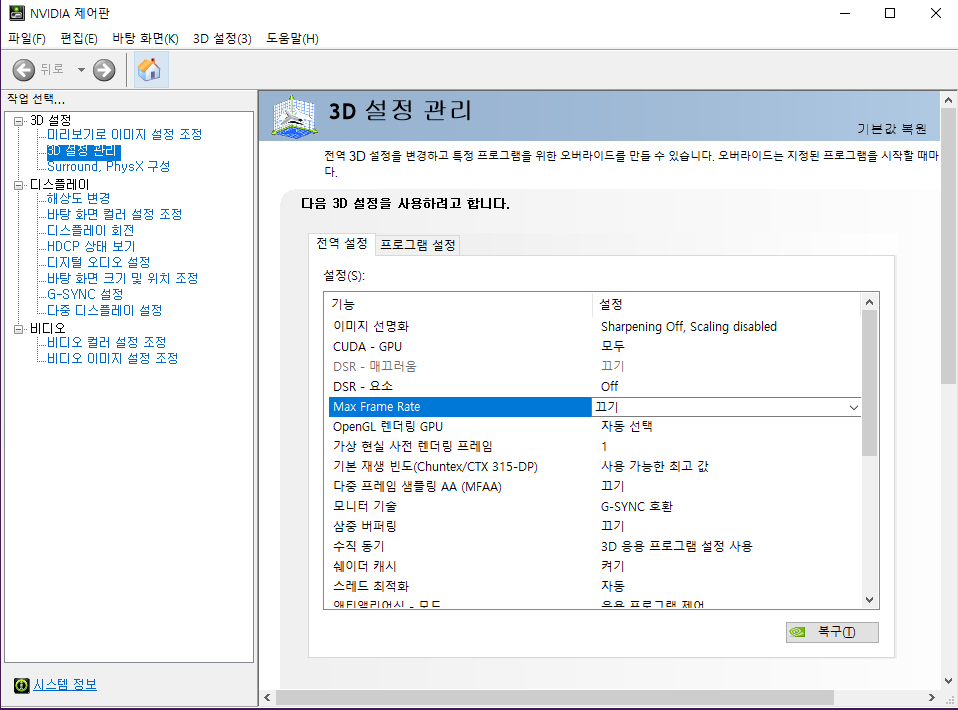Viewport: 958px width, 710px height.
Task: Click the Home icon in the toolbar
Action: [x=150, y=69]
